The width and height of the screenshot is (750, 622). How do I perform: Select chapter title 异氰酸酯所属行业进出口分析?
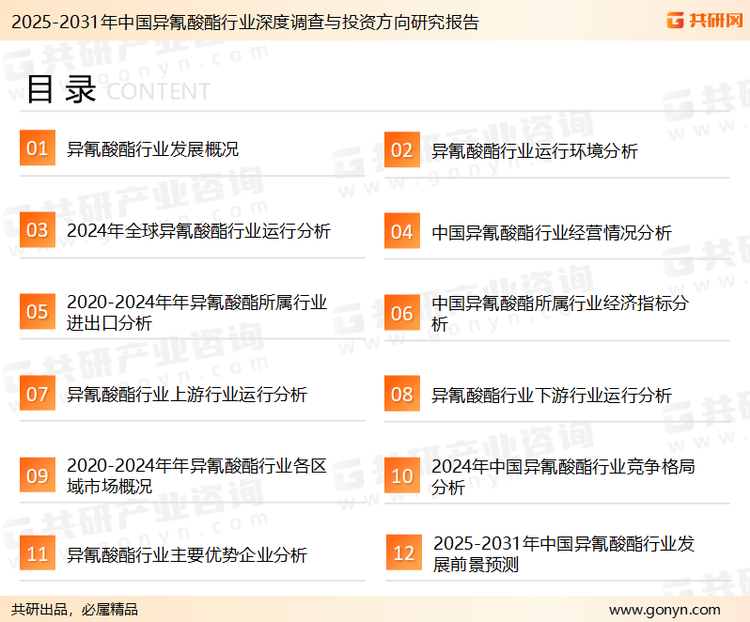pyautogui.click(x=197, y=312)
